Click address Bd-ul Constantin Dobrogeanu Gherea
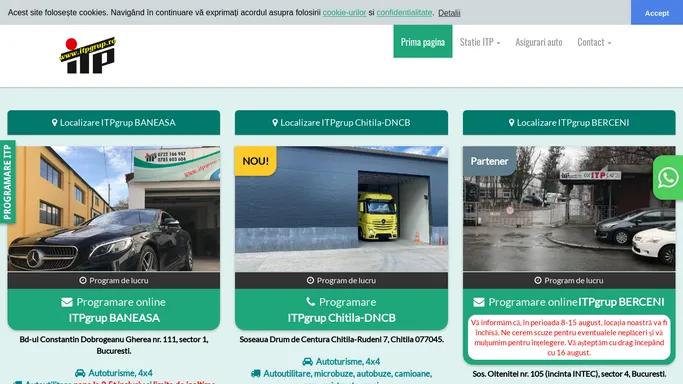Screen dimensions: 683x384 click(x=114, y=345)
